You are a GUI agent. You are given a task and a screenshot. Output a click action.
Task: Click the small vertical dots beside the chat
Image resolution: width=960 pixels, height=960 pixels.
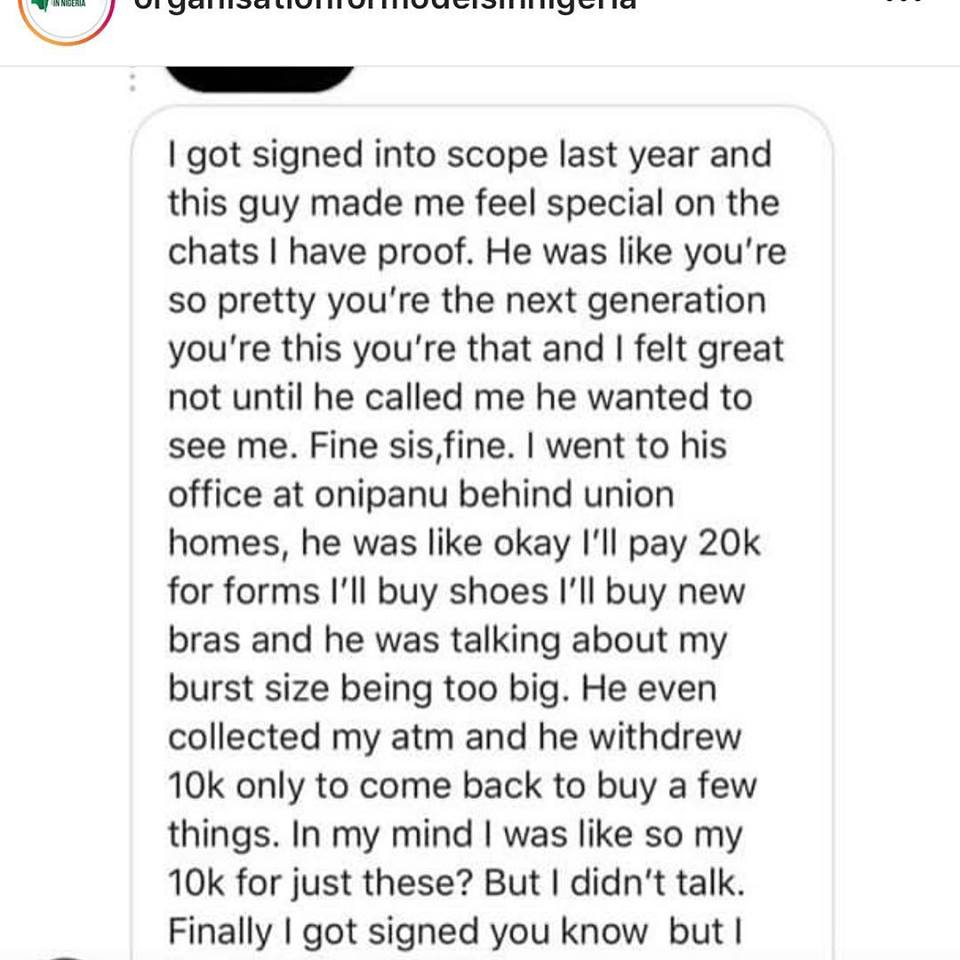131,82
